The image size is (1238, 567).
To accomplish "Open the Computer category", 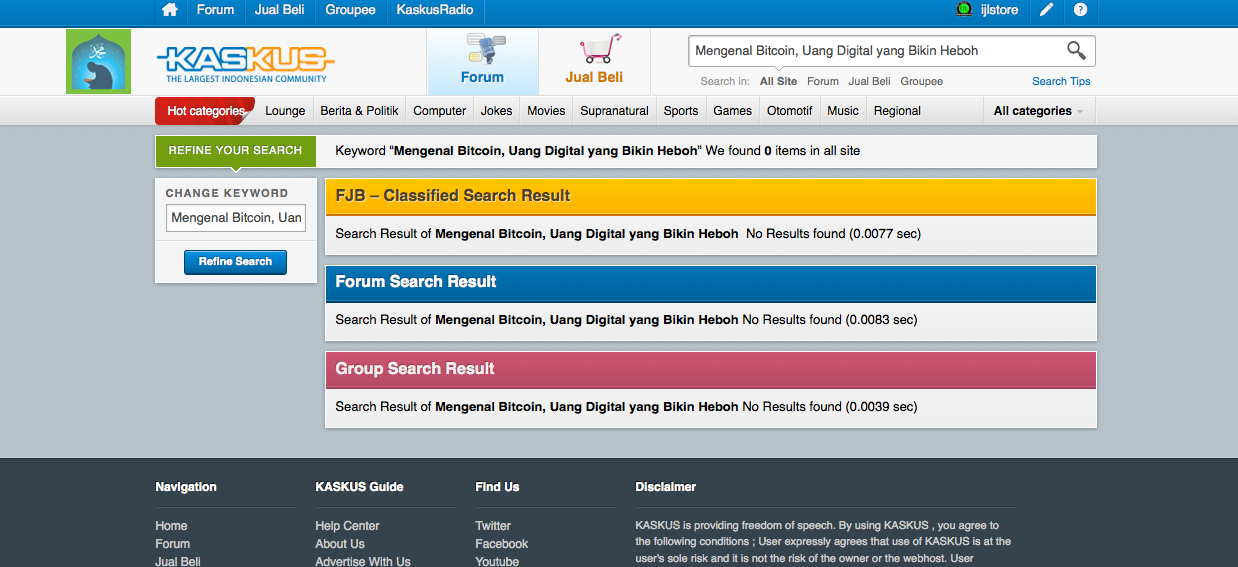I will [440, 111].
